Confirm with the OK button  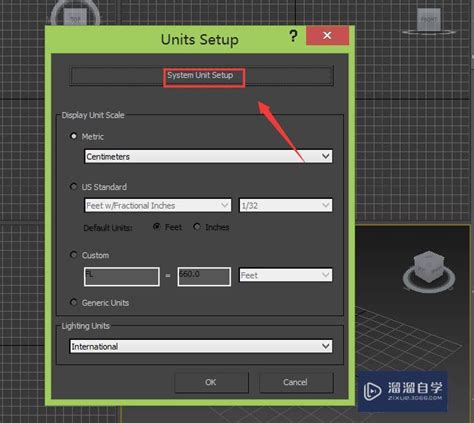coord(211,382)
